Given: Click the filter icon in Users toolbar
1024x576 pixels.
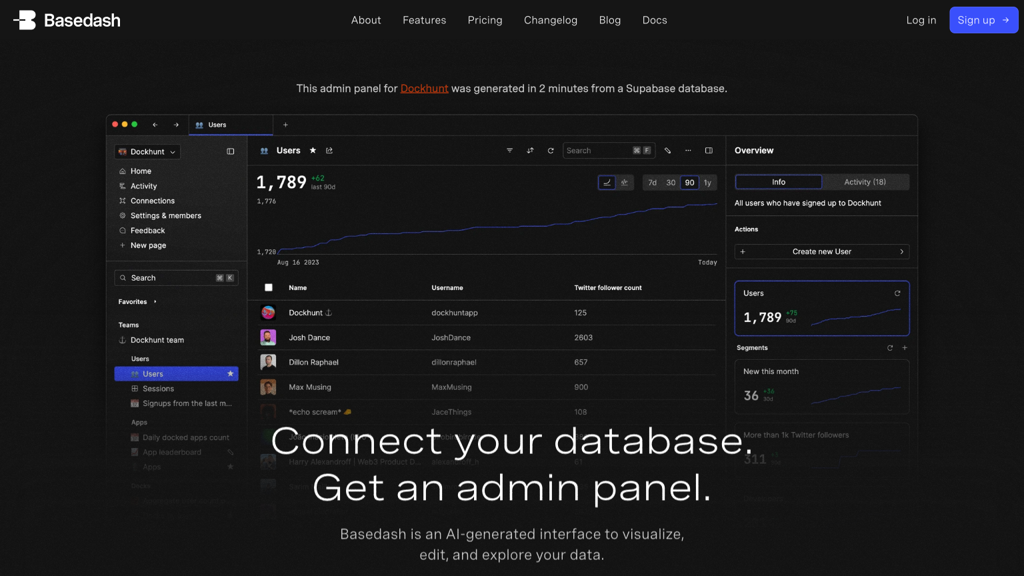Looking at the screenshot, I should pos(510,151).
